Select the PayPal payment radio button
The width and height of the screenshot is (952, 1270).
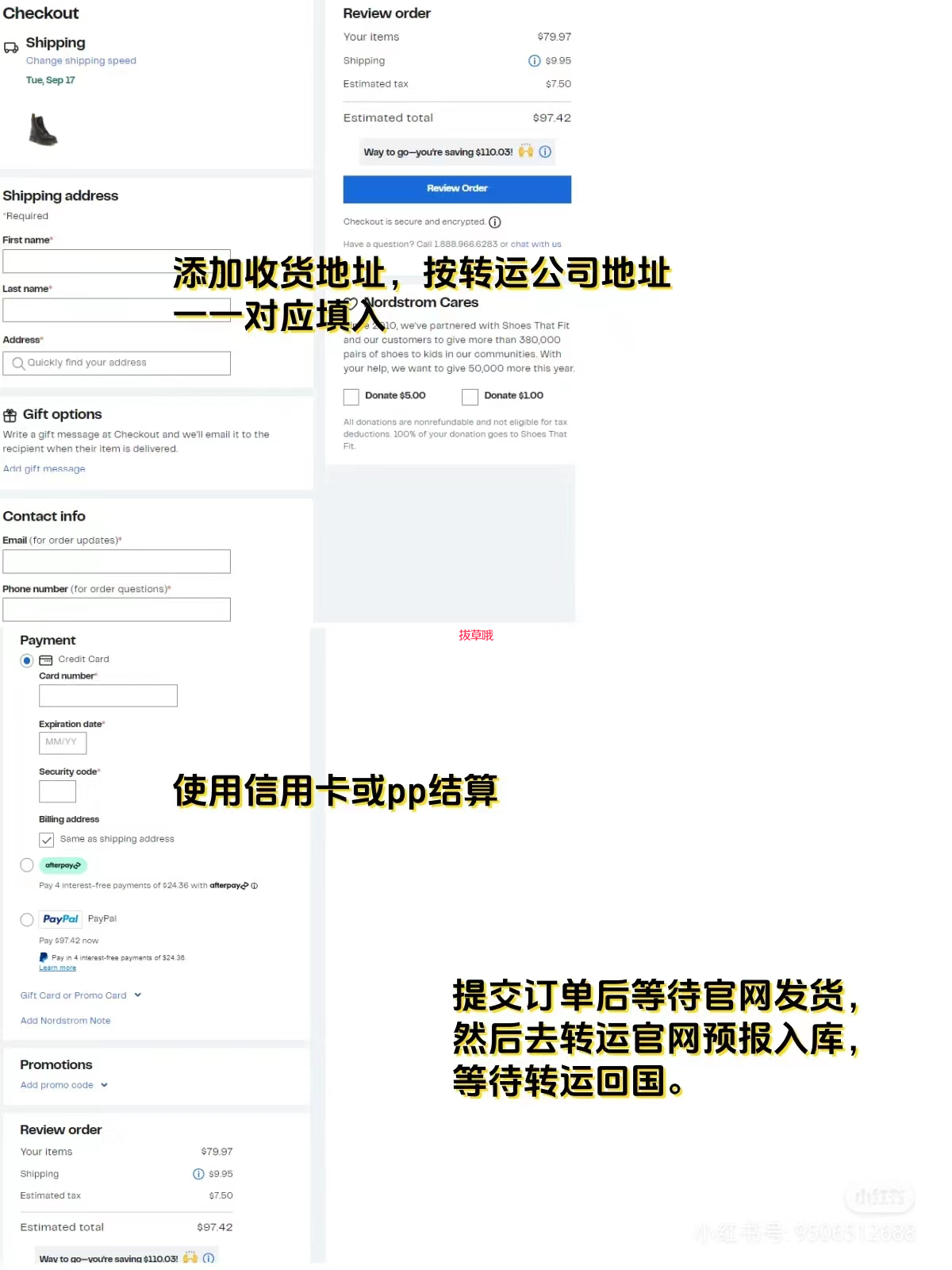pyautogui.click(x=27, y=919)
